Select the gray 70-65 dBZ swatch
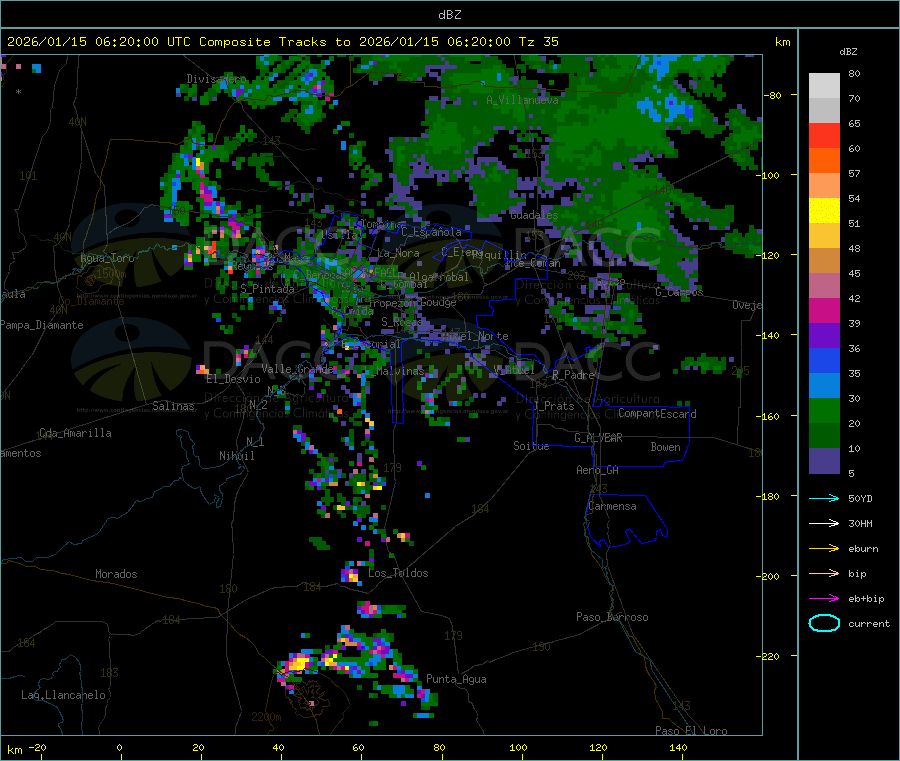Image resolution: width=900 pixels, height=761 pixels. (x=824, y=111)
